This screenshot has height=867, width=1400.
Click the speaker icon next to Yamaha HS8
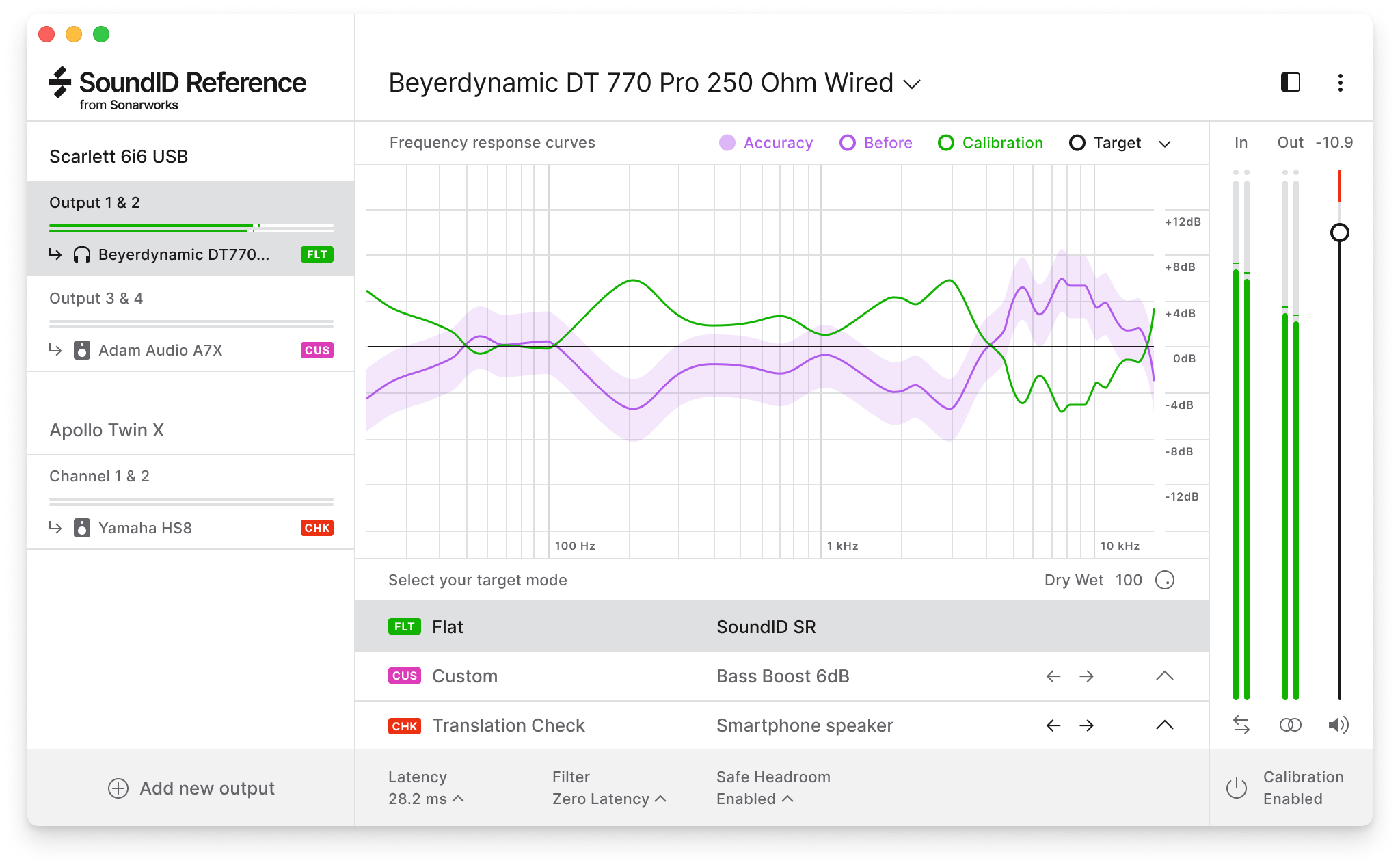tap(82, 528)
